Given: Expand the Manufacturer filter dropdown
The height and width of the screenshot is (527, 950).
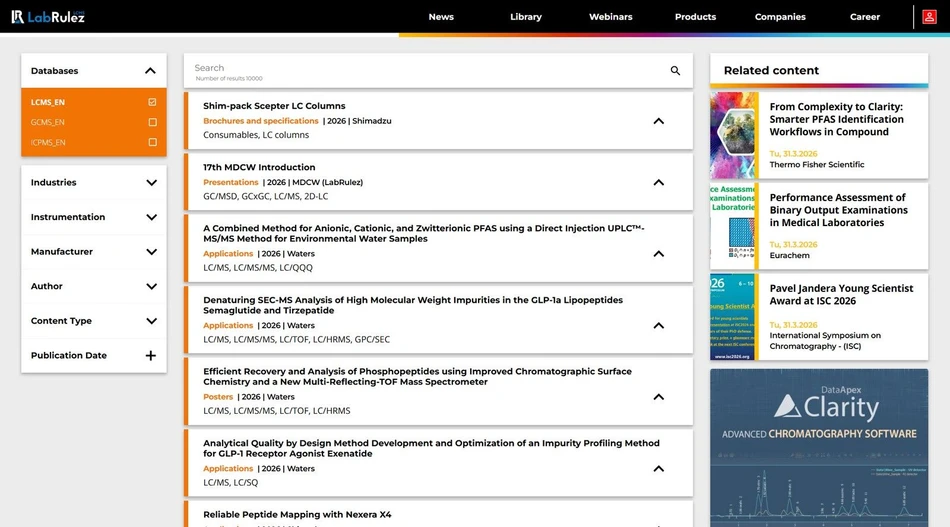Looking at the screenshot, I should (x=151, y=252).
